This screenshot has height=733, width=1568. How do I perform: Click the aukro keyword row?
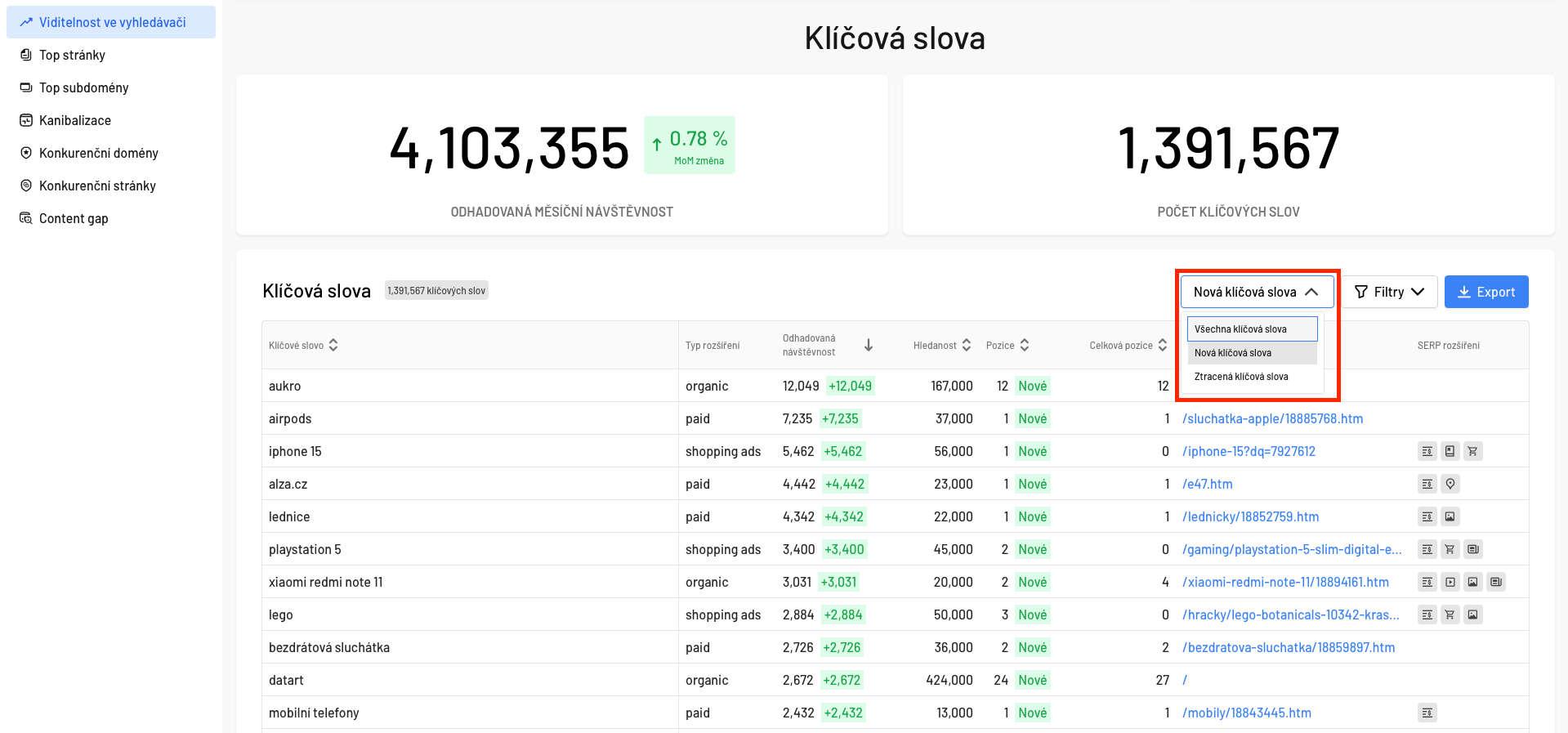coord(285,386)
